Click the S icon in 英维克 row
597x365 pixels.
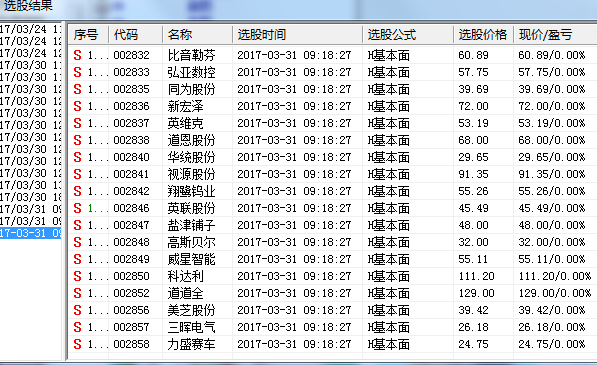pos(78,123)
